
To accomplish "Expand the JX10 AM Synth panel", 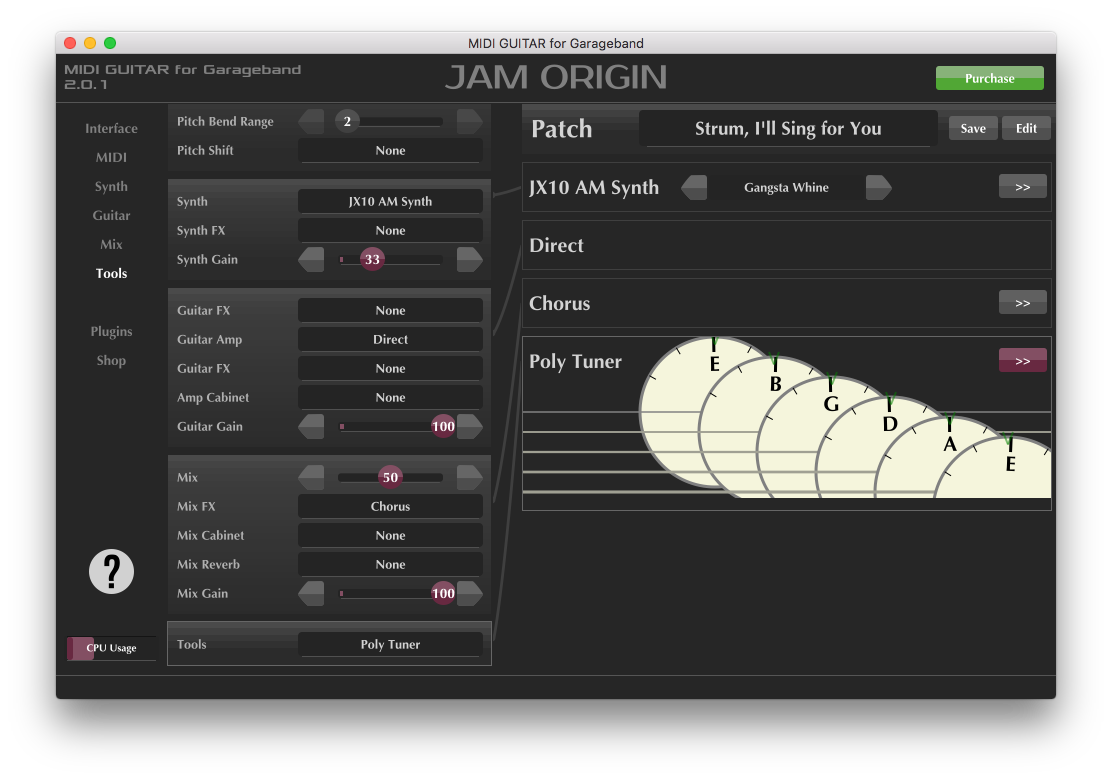I will pos(1023,187).
